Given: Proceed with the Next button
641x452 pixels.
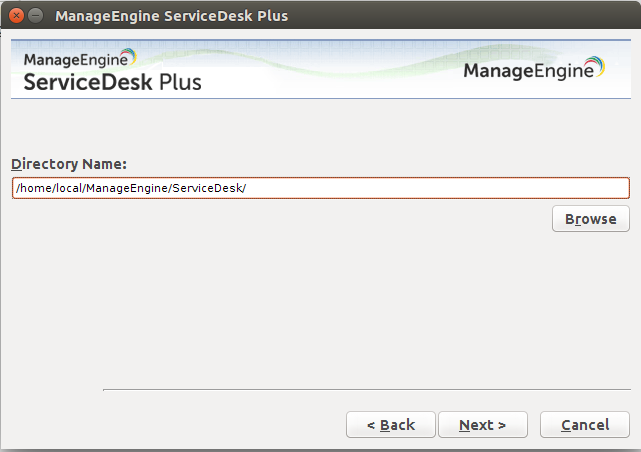Looking at the screenshot, I should point(482,425).
